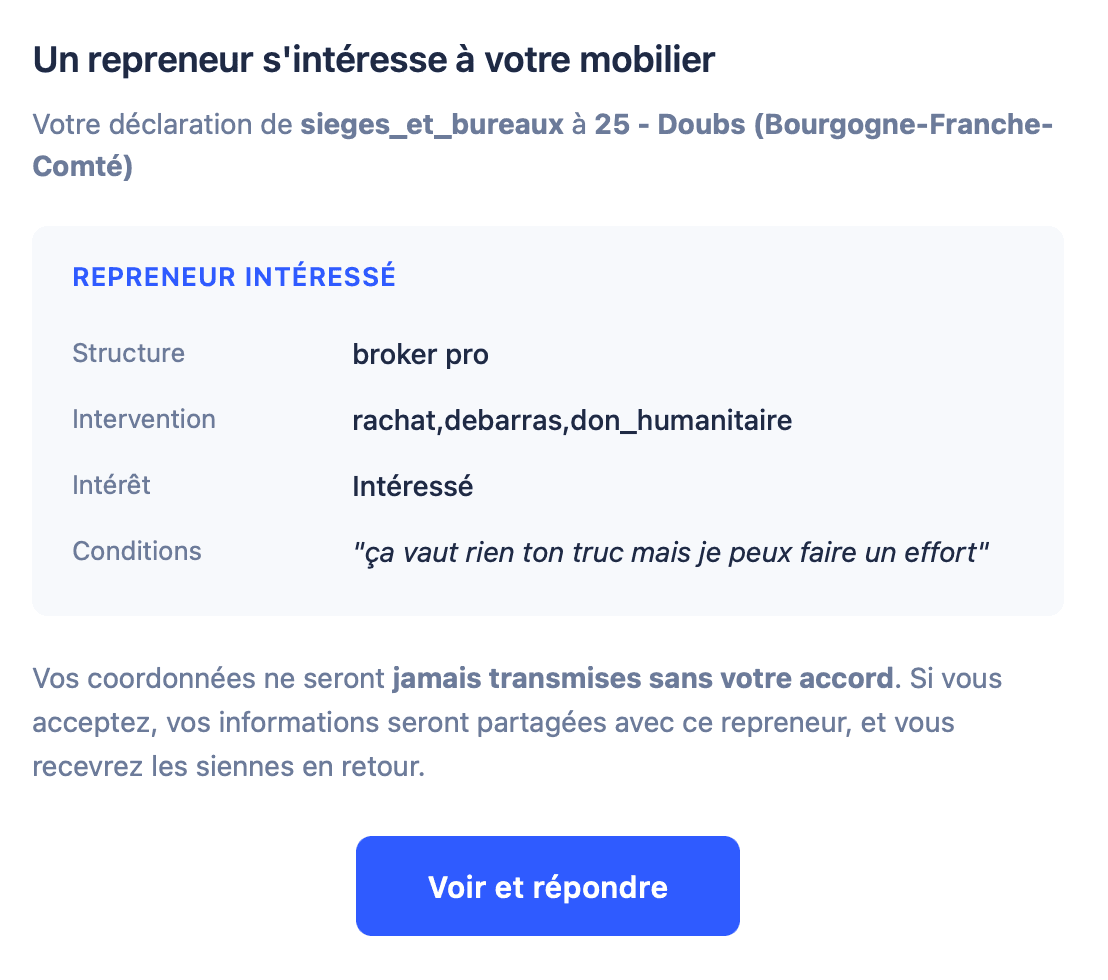Click the heading "Un repreneur s'intéresse à votre mobilier"
This screenshot has width=1108, height=980.
click(374, 60)
